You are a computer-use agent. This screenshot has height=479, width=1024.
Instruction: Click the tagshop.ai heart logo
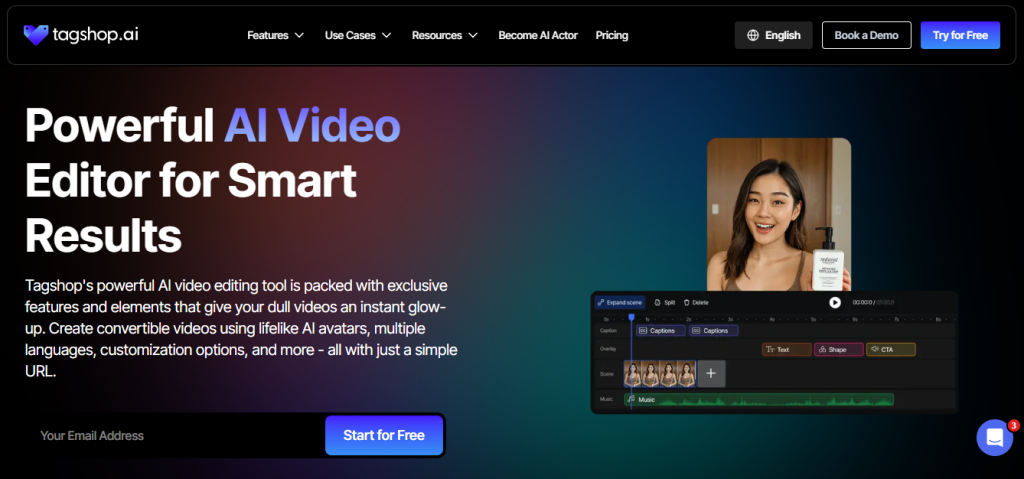pyautogui.click(x=36, y=35)
